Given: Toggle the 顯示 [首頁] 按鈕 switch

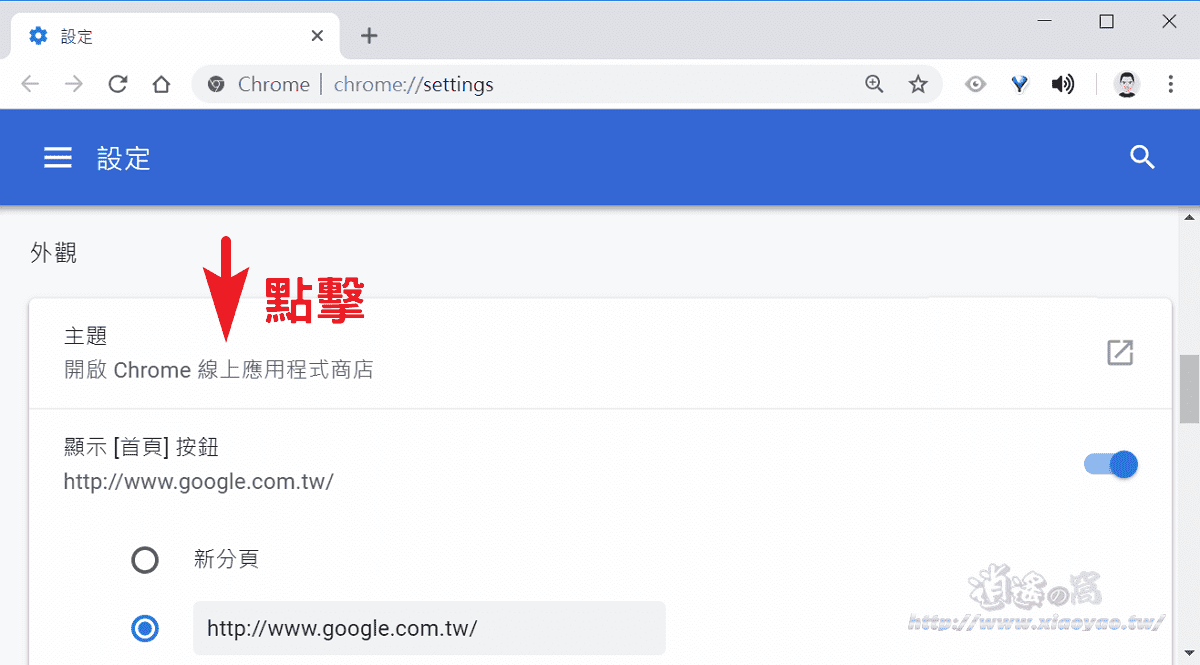Looking at the screenshot, I should [1111, 464].
